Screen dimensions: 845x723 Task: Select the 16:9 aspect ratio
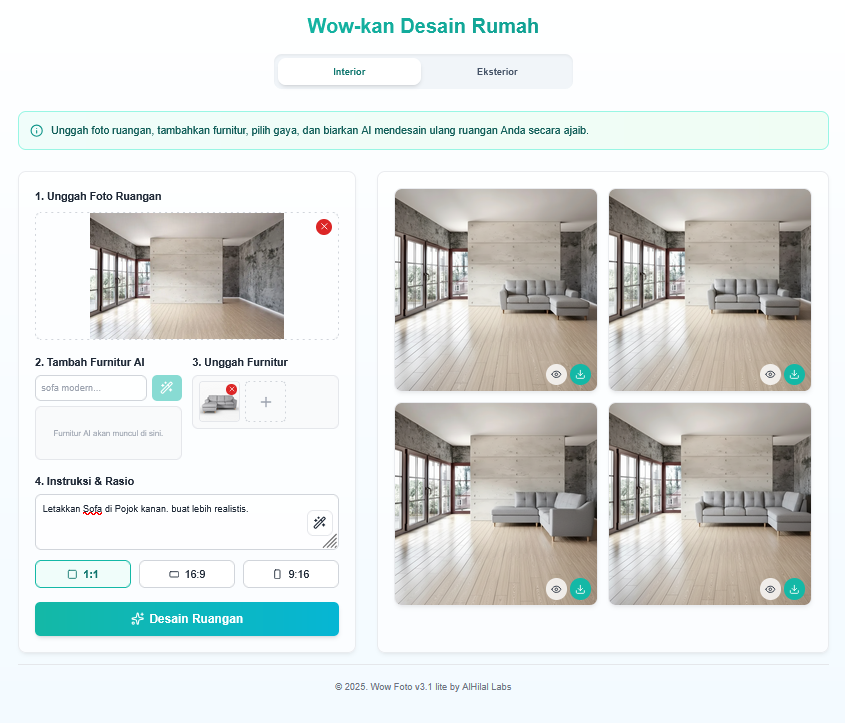tap(186, 573)
